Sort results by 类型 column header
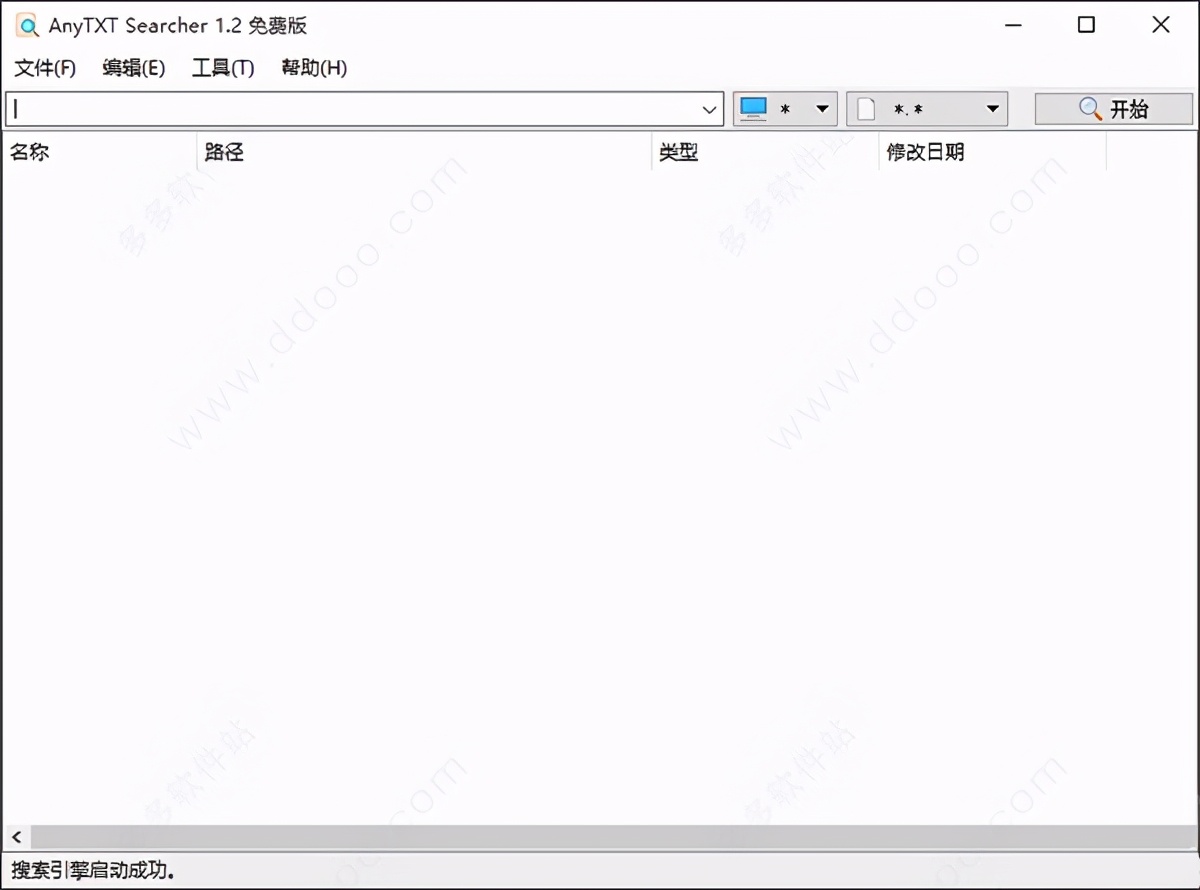 tap(765, 152)
